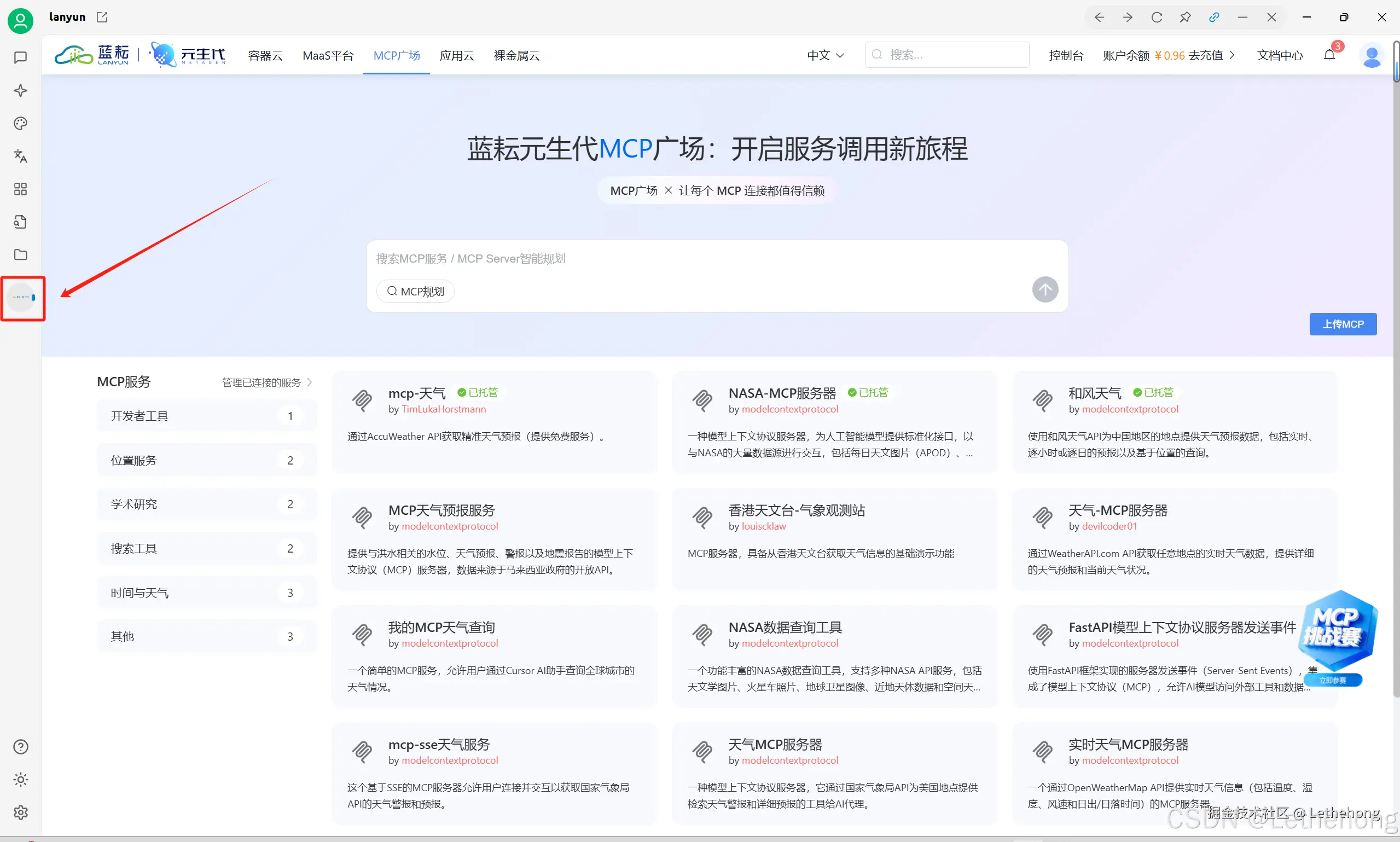Click the MCP规划 suggestion chip in search box
1400x842 pixels.
pyautogui.click(x=415, y=291)
